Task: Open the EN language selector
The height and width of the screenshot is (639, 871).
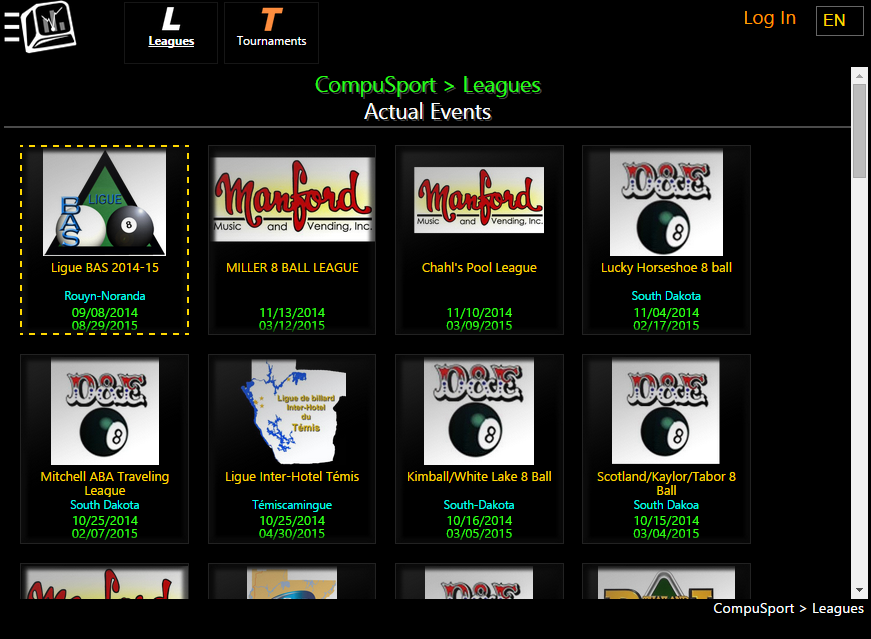Action: point(839,21)
